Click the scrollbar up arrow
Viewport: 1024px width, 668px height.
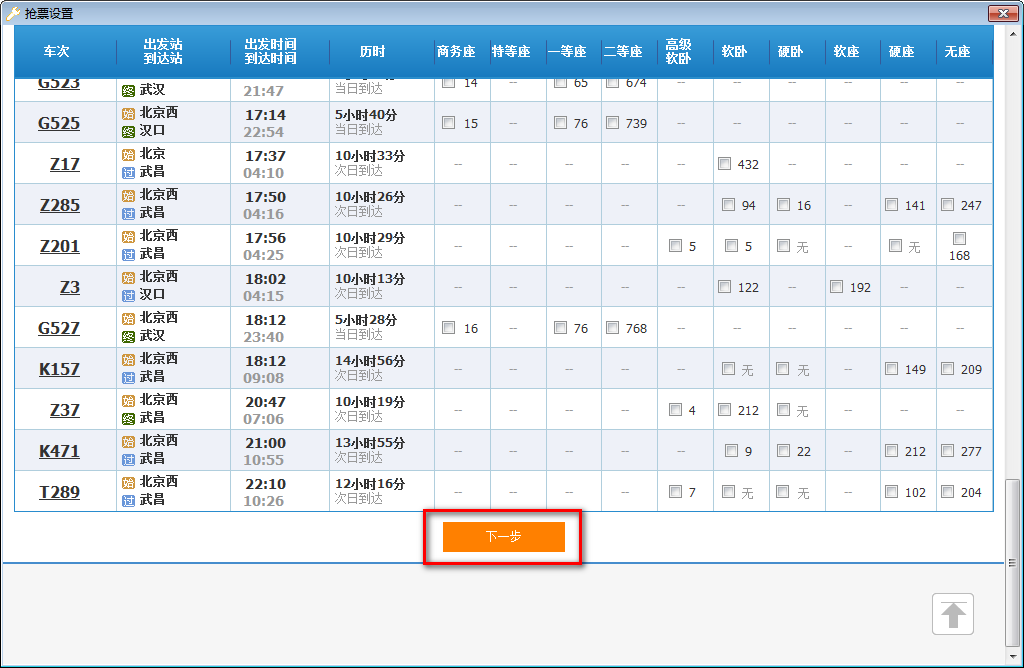pyautogui.click(x=1013, y=33)
